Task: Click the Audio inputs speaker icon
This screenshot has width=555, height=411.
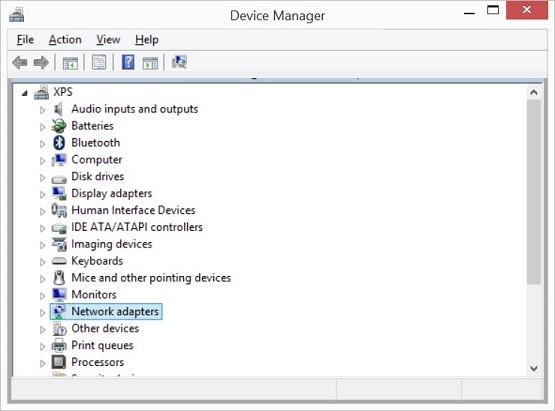Action: click(x=59, y=109)
